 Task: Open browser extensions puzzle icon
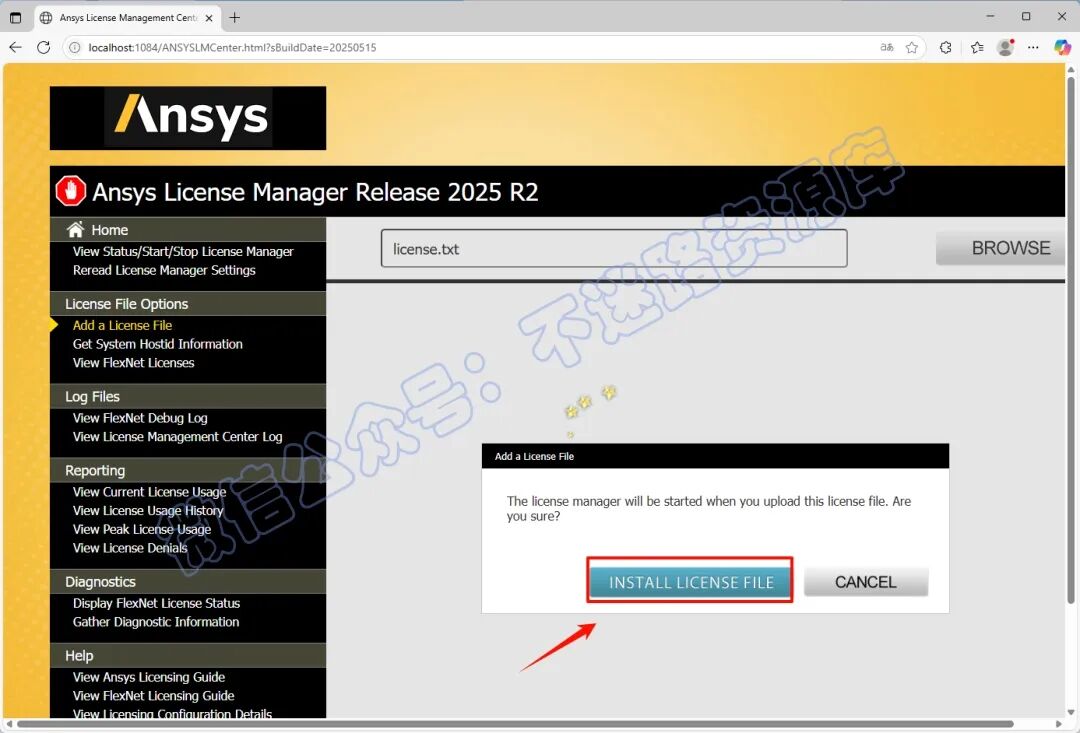(946, 48)
